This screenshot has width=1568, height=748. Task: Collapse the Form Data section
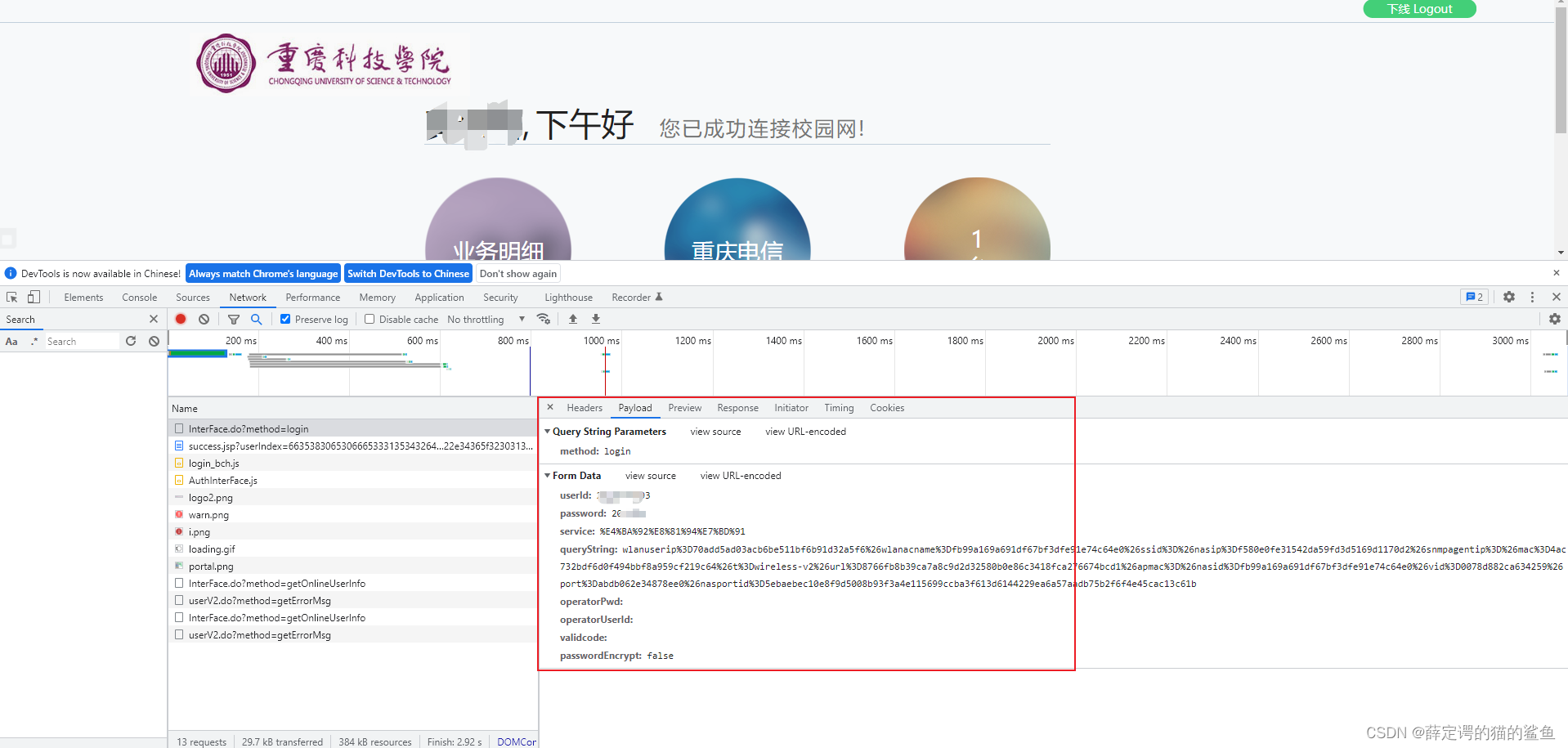tap(547, 476)
